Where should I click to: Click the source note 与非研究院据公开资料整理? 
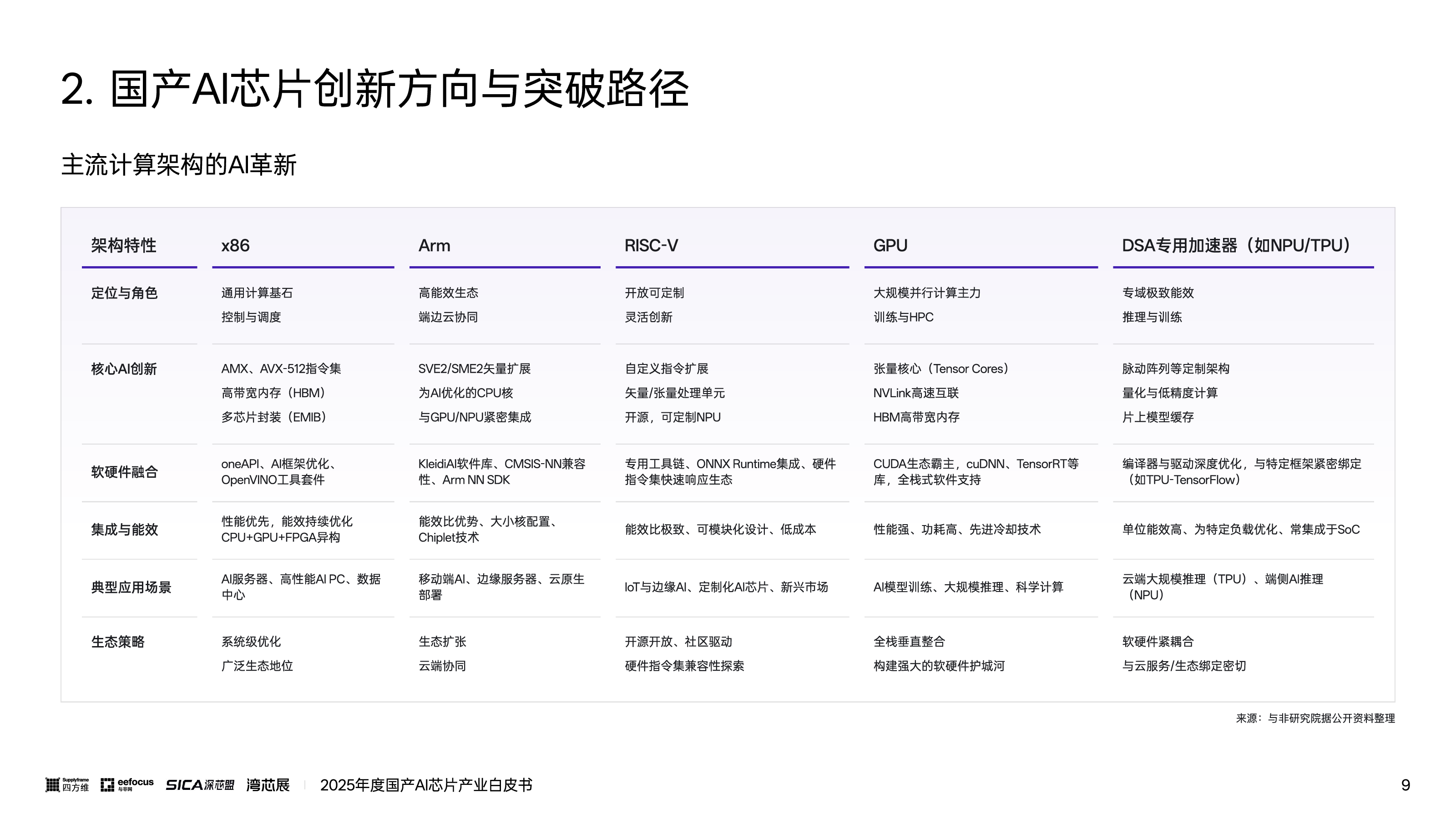tap(1315, 718)
